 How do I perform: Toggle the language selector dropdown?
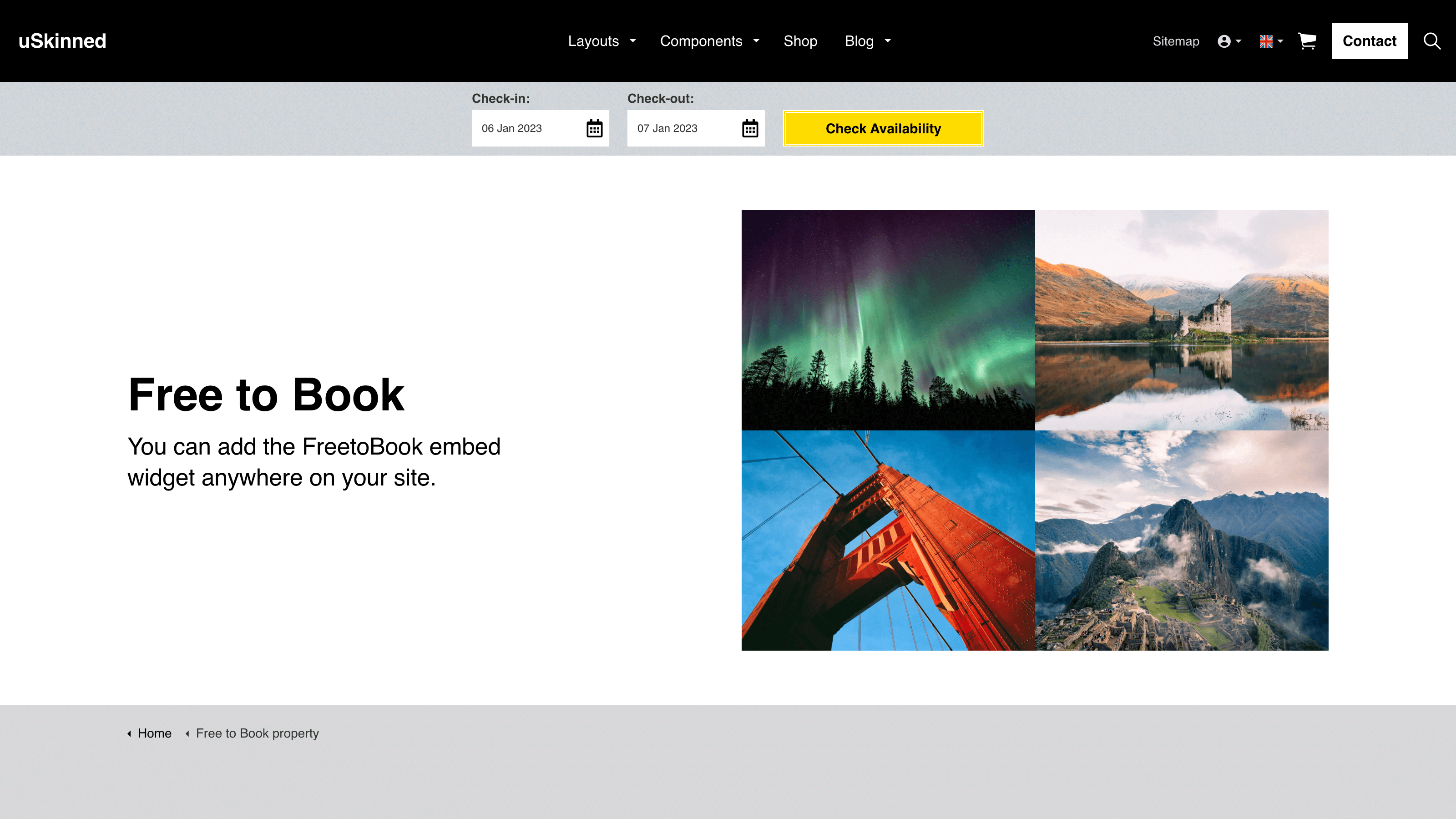(1270, 40)
